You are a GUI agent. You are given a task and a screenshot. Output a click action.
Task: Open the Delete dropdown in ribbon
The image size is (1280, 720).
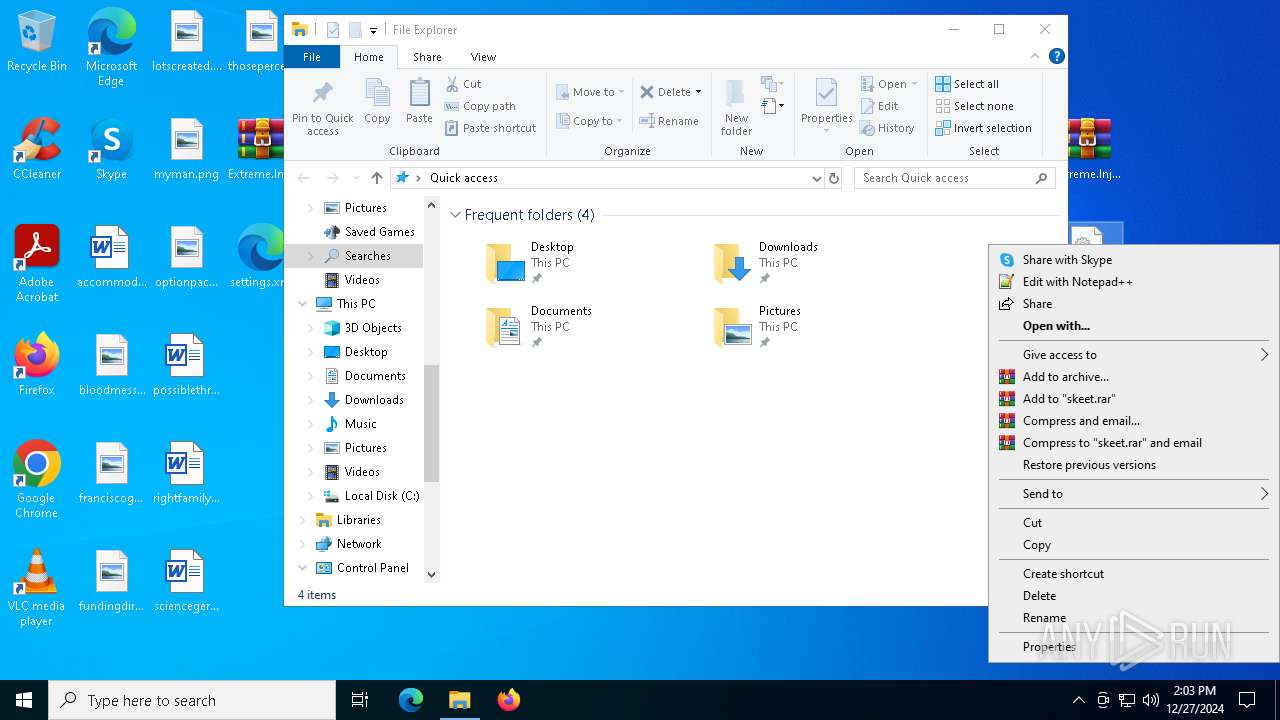[x=671, y=92]
